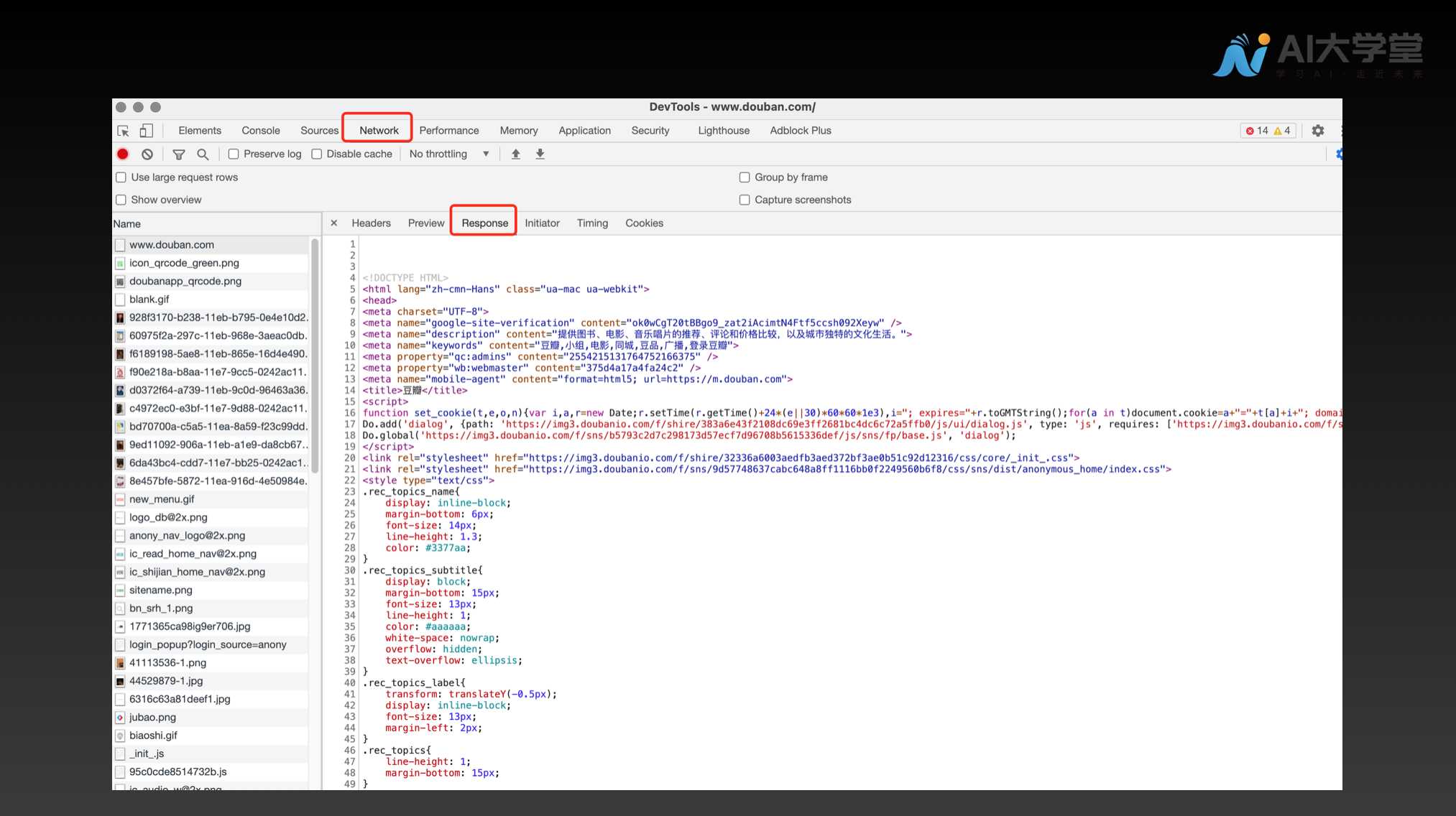Open the Headers tab

[x=371, y=223]
